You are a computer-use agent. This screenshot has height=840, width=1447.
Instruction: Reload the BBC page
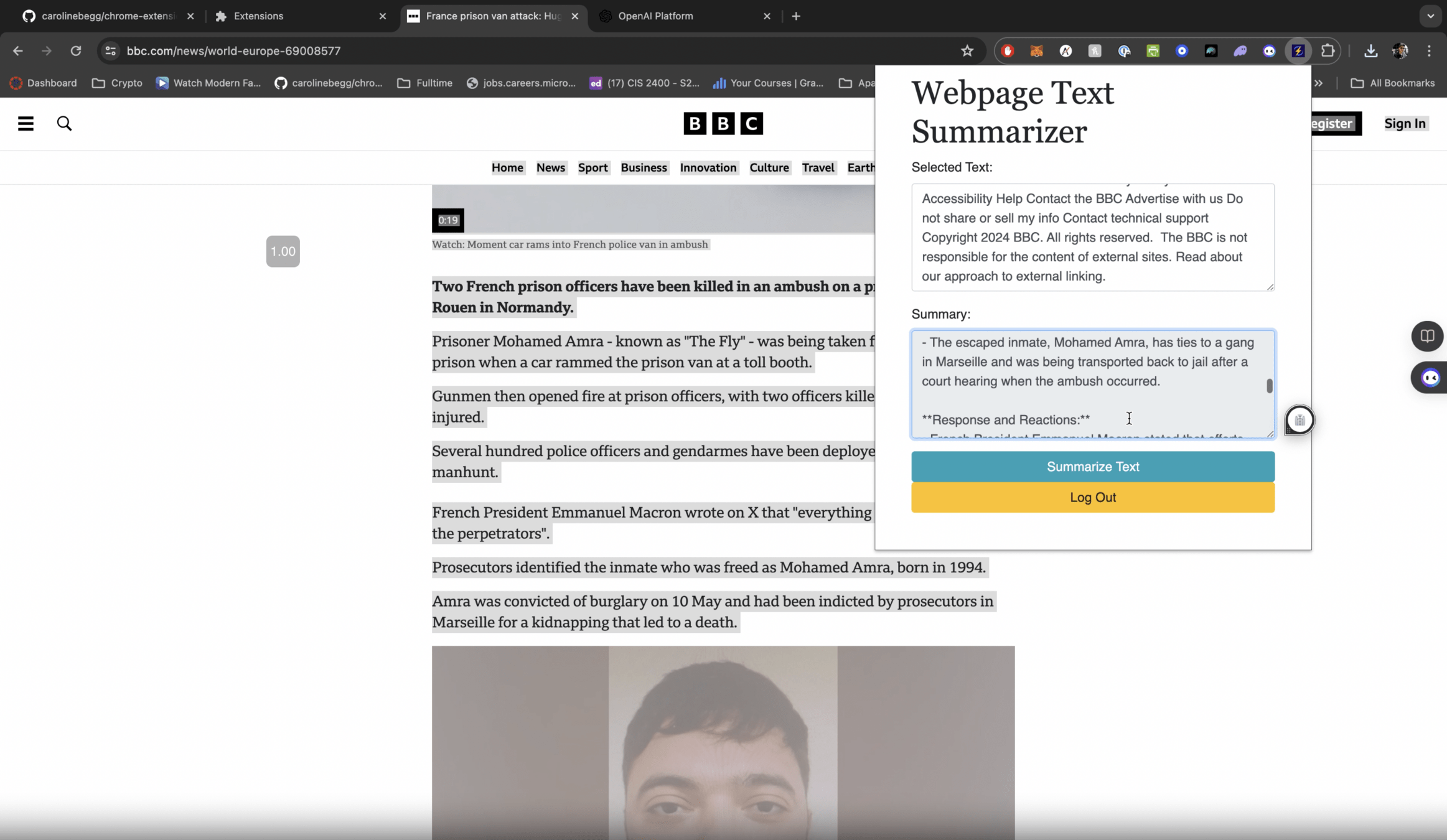pos(76,51)
